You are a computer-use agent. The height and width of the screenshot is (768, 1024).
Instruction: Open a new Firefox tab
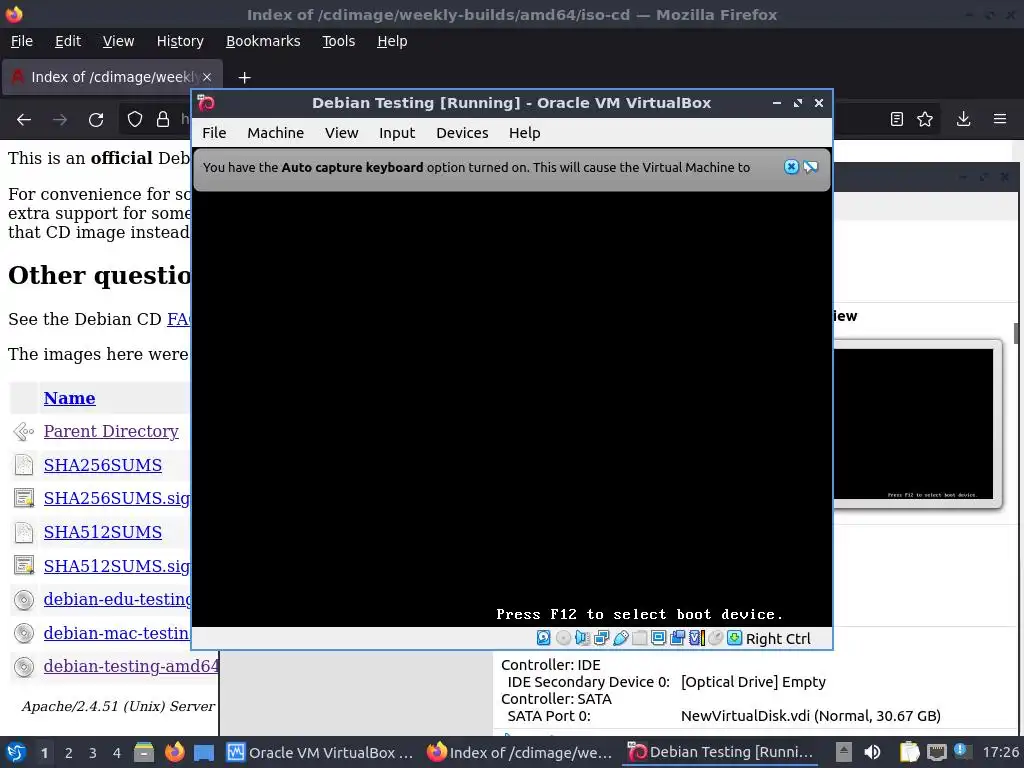[x=244, y=78]
